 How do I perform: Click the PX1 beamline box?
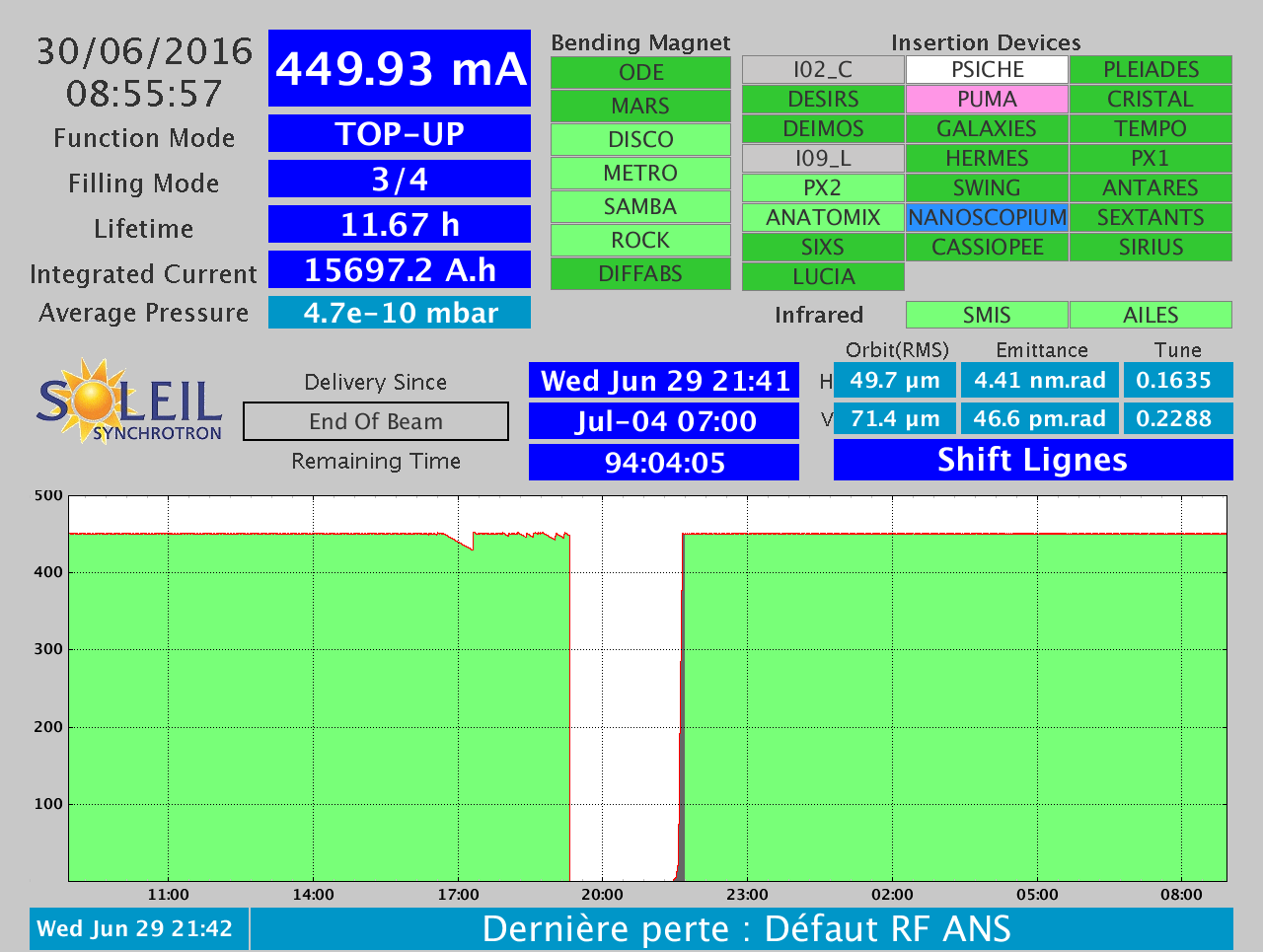pyautogui.click(x=1151, y=158)
